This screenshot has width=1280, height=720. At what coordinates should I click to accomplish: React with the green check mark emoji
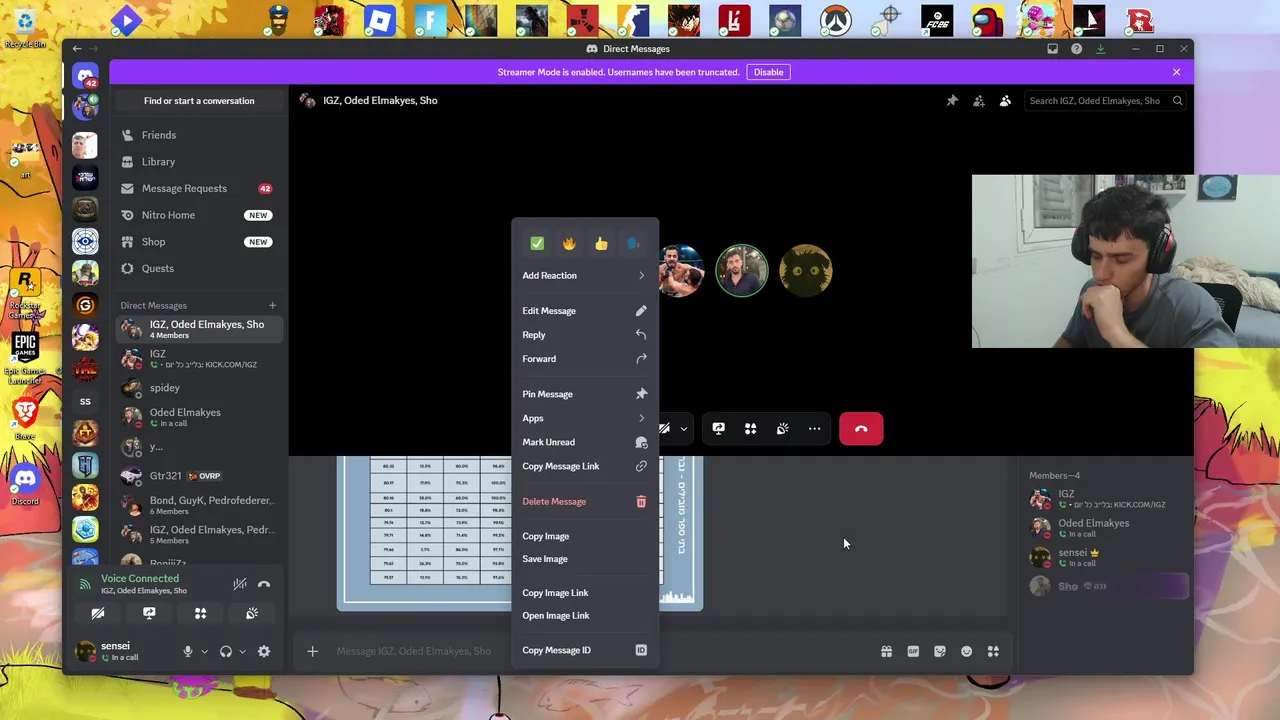pyautogui.click(x=537, y=243)
